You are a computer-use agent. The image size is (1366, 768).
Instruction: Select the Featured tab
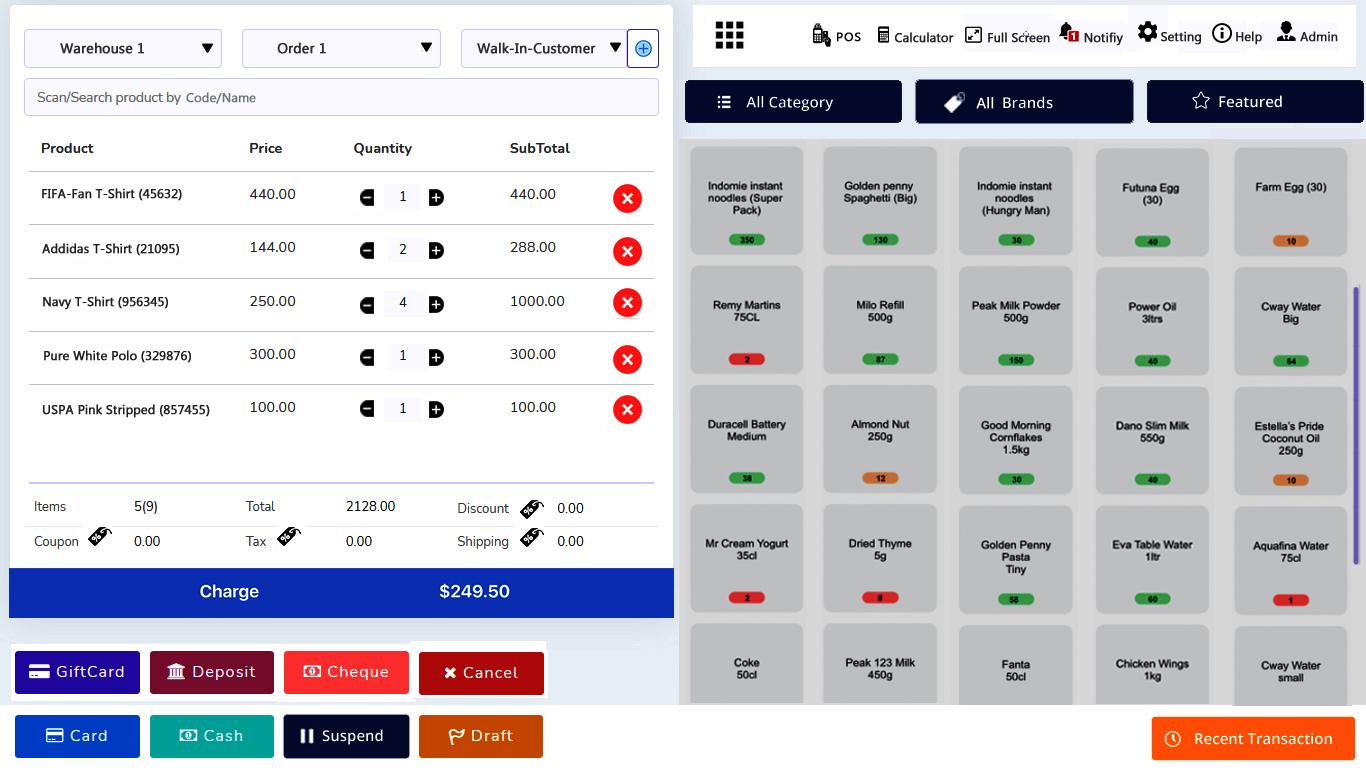[1254, 101]
